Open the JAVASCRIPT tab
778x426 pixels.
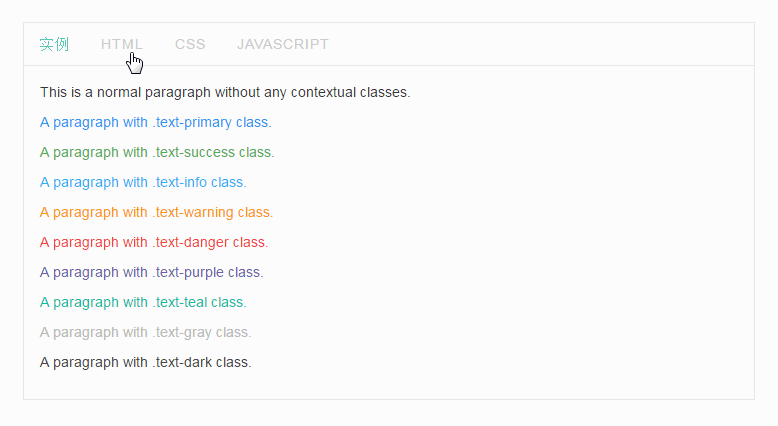pyautogui.click(x=282, y=44)
